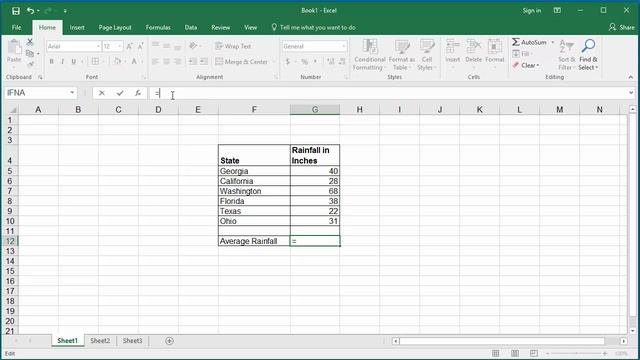Click the Borders icon
The height and width of the screenshot is (360, 640).
(95, 62)
